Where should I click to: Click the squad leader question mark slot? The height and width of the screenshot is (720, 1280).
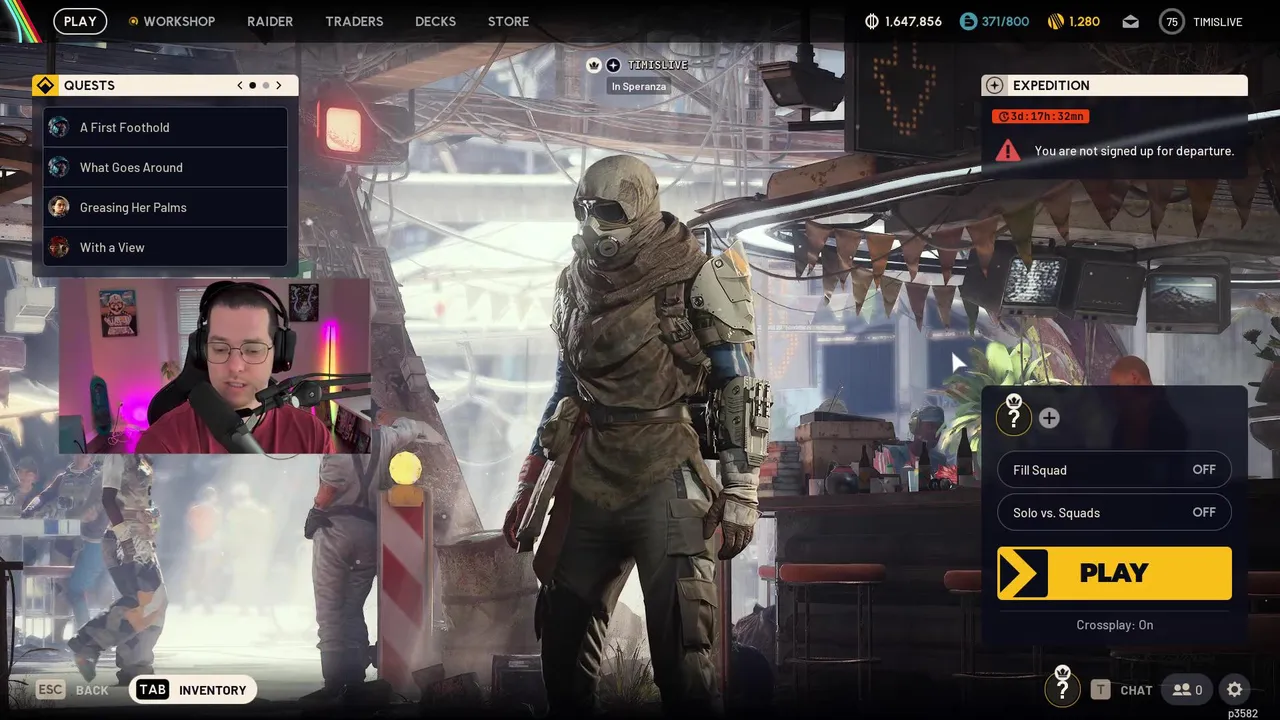pos(1013,417)
